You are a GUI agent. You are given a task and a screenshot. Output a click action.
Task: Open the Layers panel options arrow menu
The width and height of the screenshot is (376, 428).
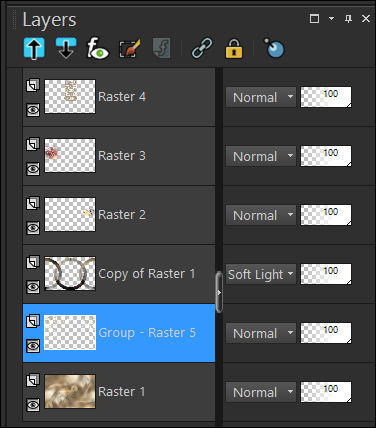click(331, 19)
